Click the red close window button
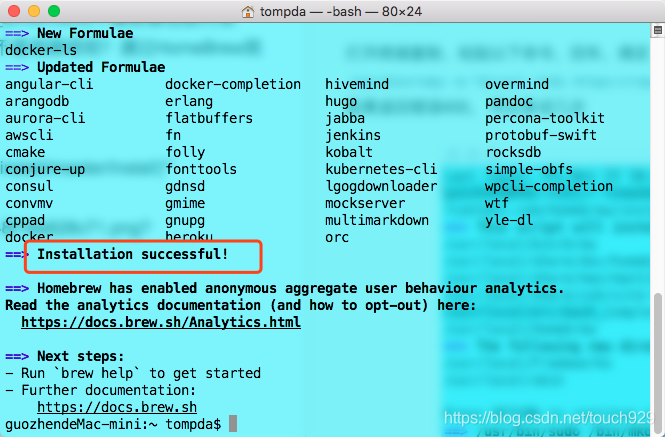 tap(14, 11)
